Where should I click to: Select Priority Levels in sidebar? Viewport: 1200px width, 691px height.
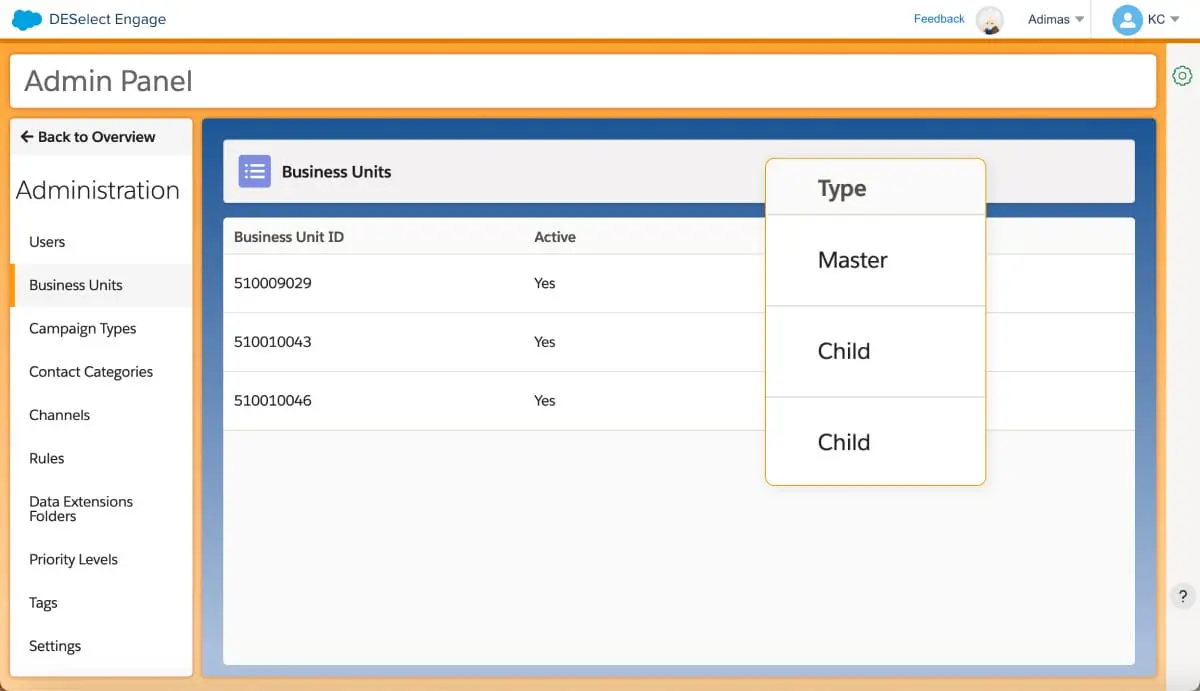(73, 560)
